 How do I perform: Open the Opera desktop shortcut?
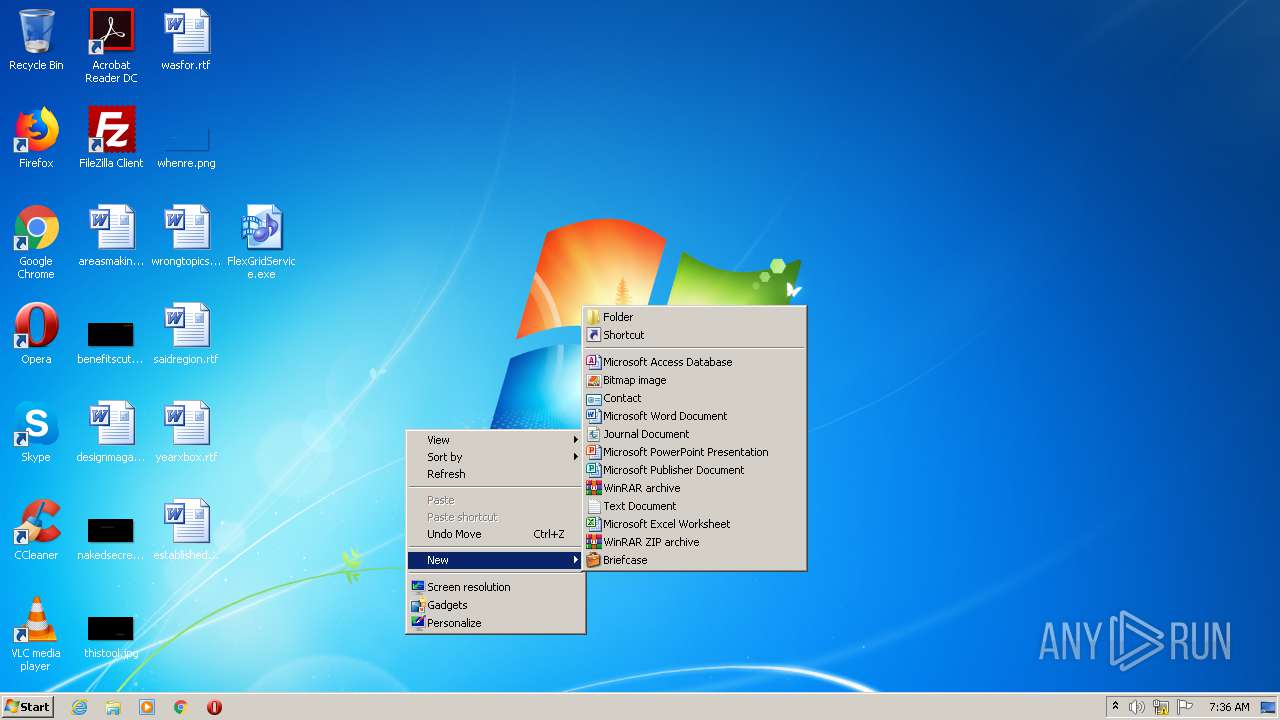click(36, 334)
